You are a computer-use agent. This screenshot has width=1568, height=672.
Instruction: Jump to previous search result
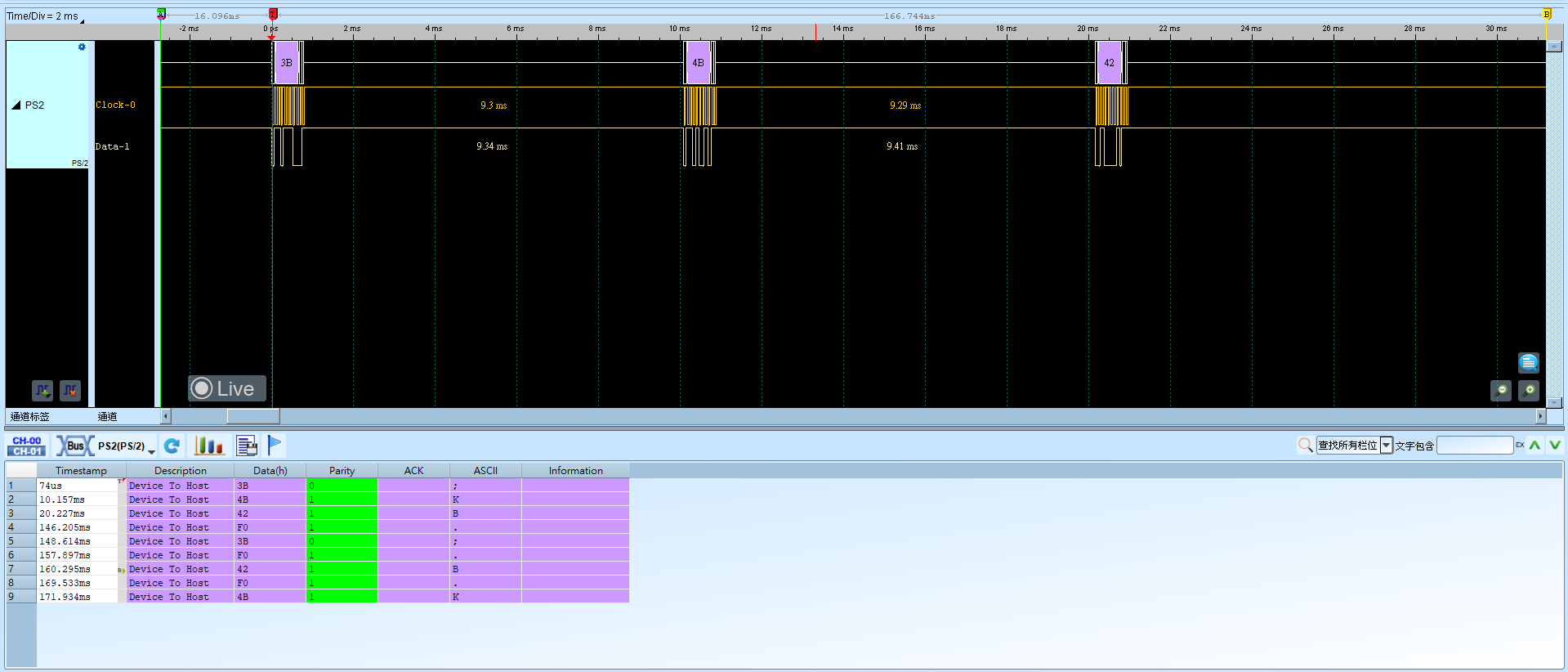(1534, 446)
